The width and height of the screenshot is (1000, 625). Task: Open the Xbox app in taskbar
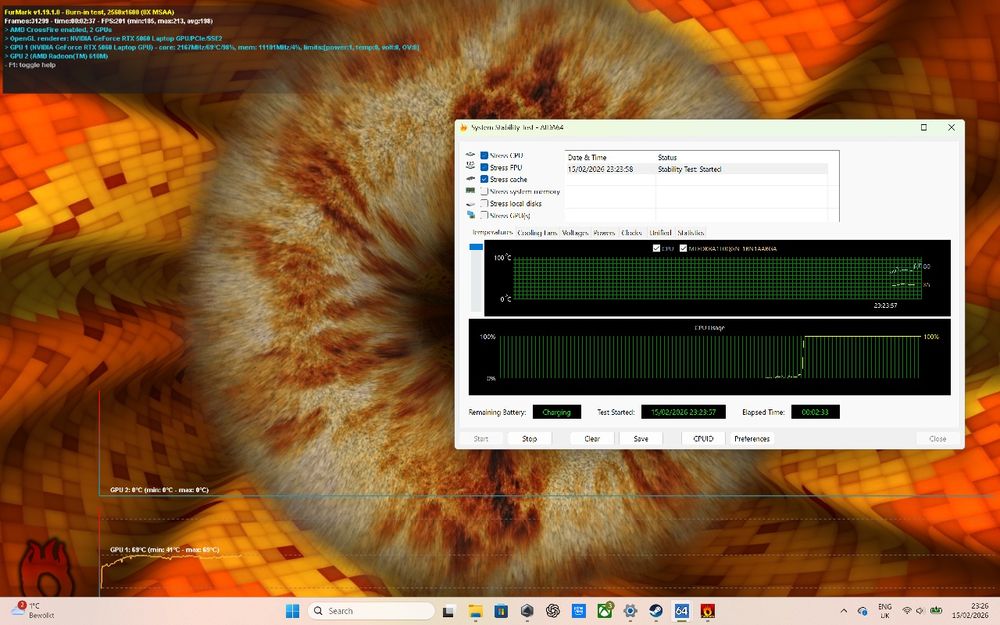tap(604, 610)
